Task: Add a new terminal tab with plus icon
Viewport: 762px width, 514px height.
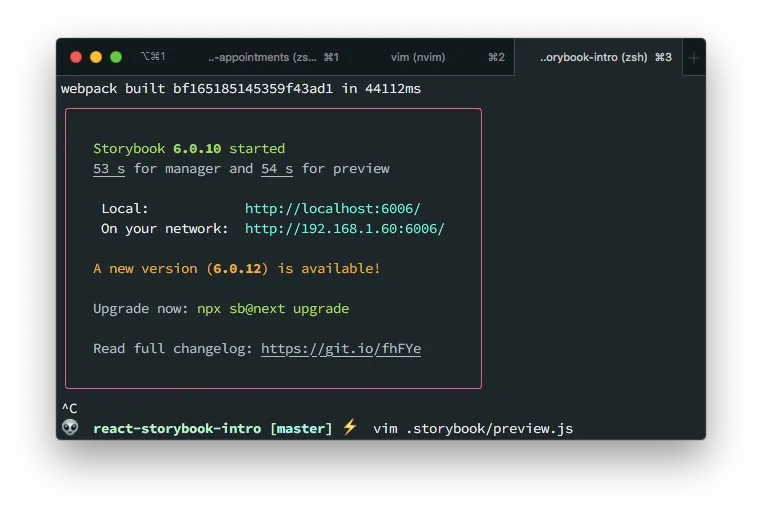Action: pos(693,58)
